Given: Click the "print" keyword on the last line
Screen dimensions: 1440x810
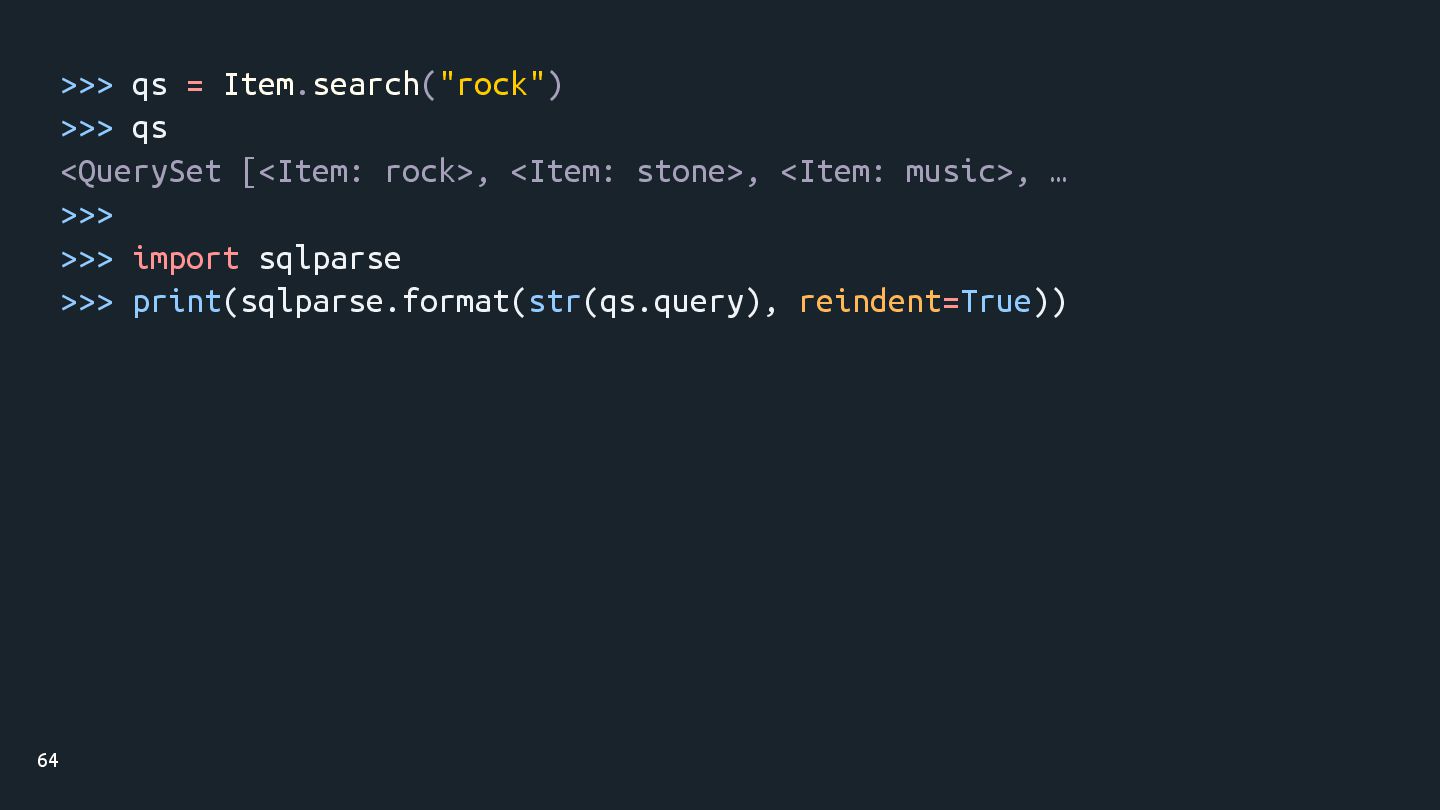Looking at the screenshot, I should (177, 302).
